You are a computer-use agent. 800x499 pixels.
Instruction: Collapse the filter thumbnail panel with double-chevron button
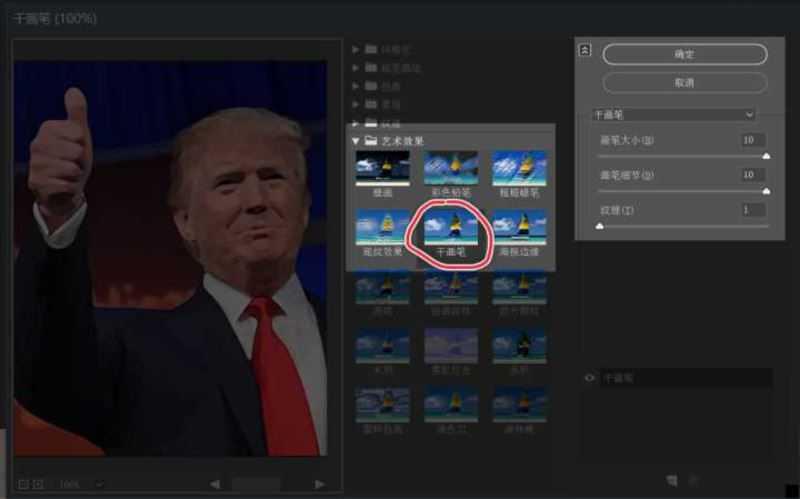click(x=585, y=50)
